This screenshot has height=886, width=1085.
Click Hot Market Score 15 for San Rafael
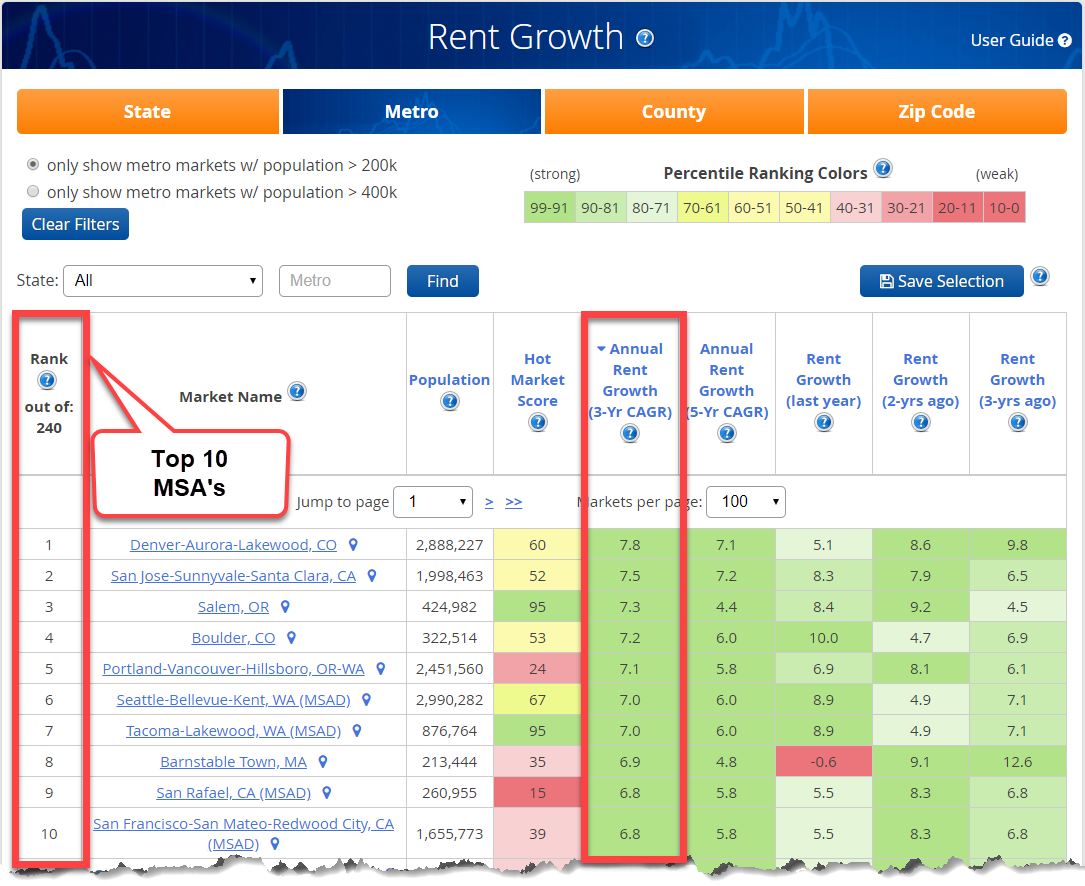[x=538, y=793]
